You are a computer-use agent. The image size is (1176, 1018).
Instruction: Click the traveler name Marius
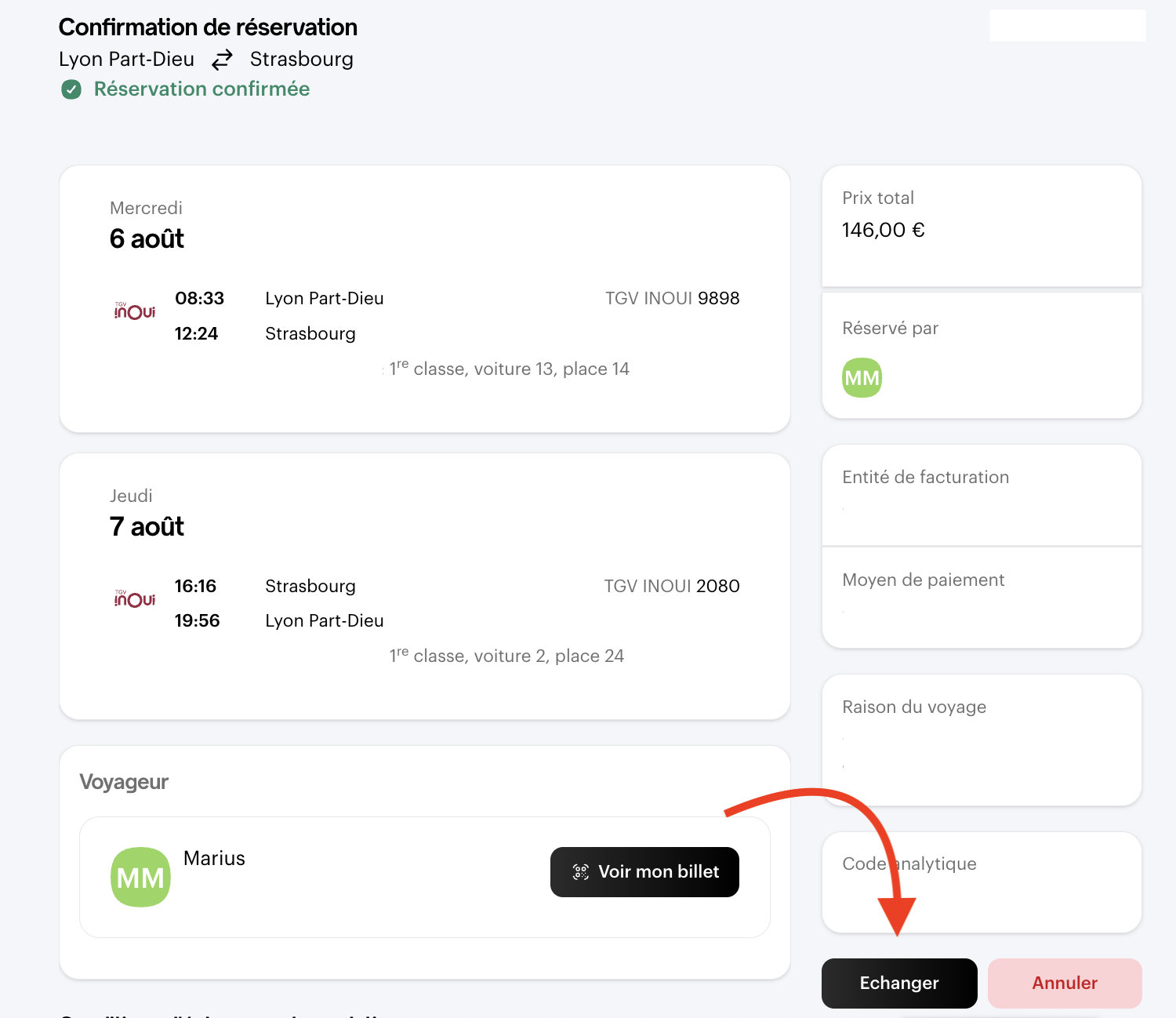(x=214, y=858)
